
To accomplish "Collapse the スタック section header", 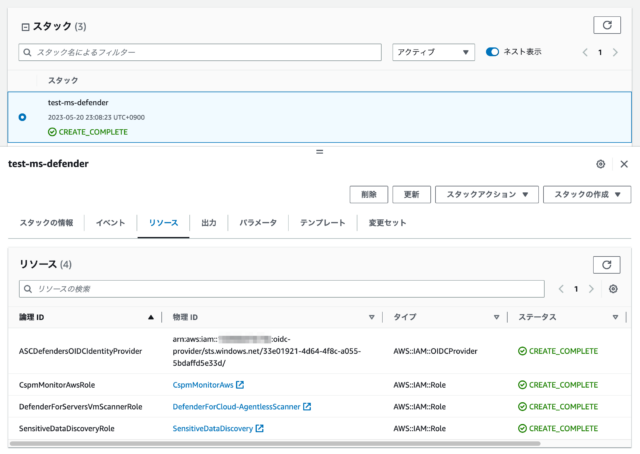I will [x=26, y=26].
